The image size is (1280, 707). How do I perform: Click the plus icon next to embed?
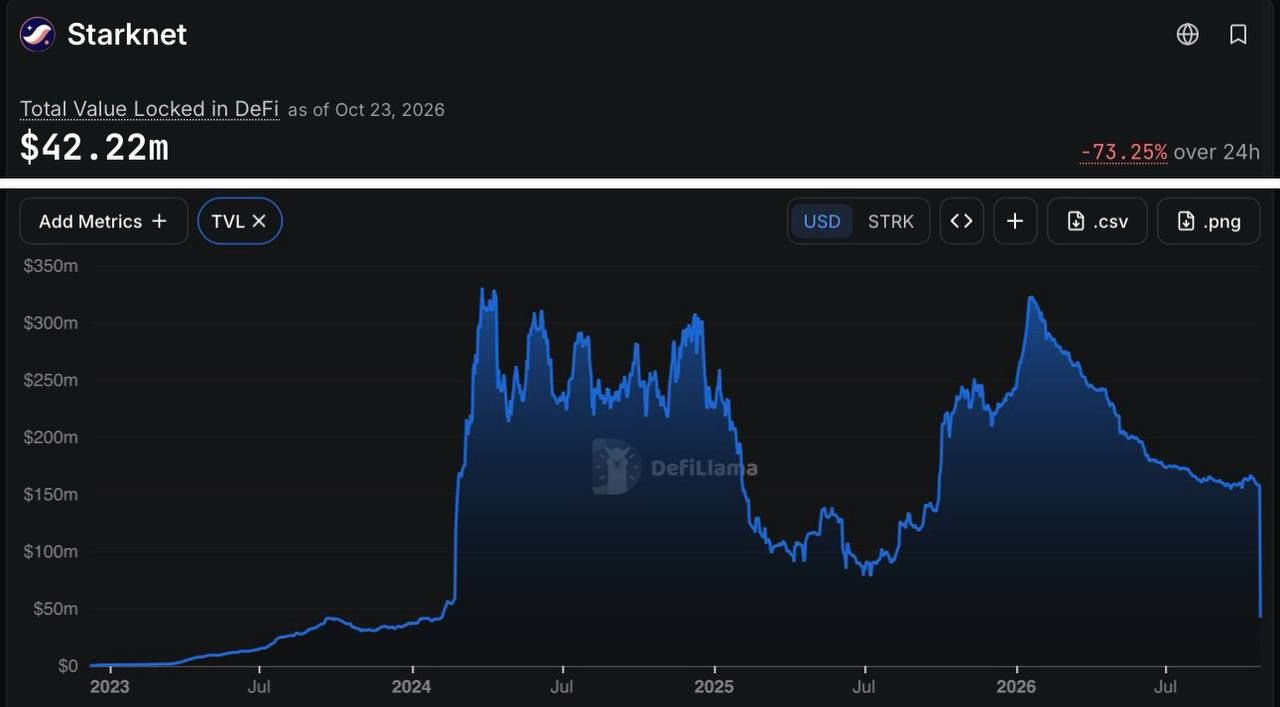[x=1015, y=221]
